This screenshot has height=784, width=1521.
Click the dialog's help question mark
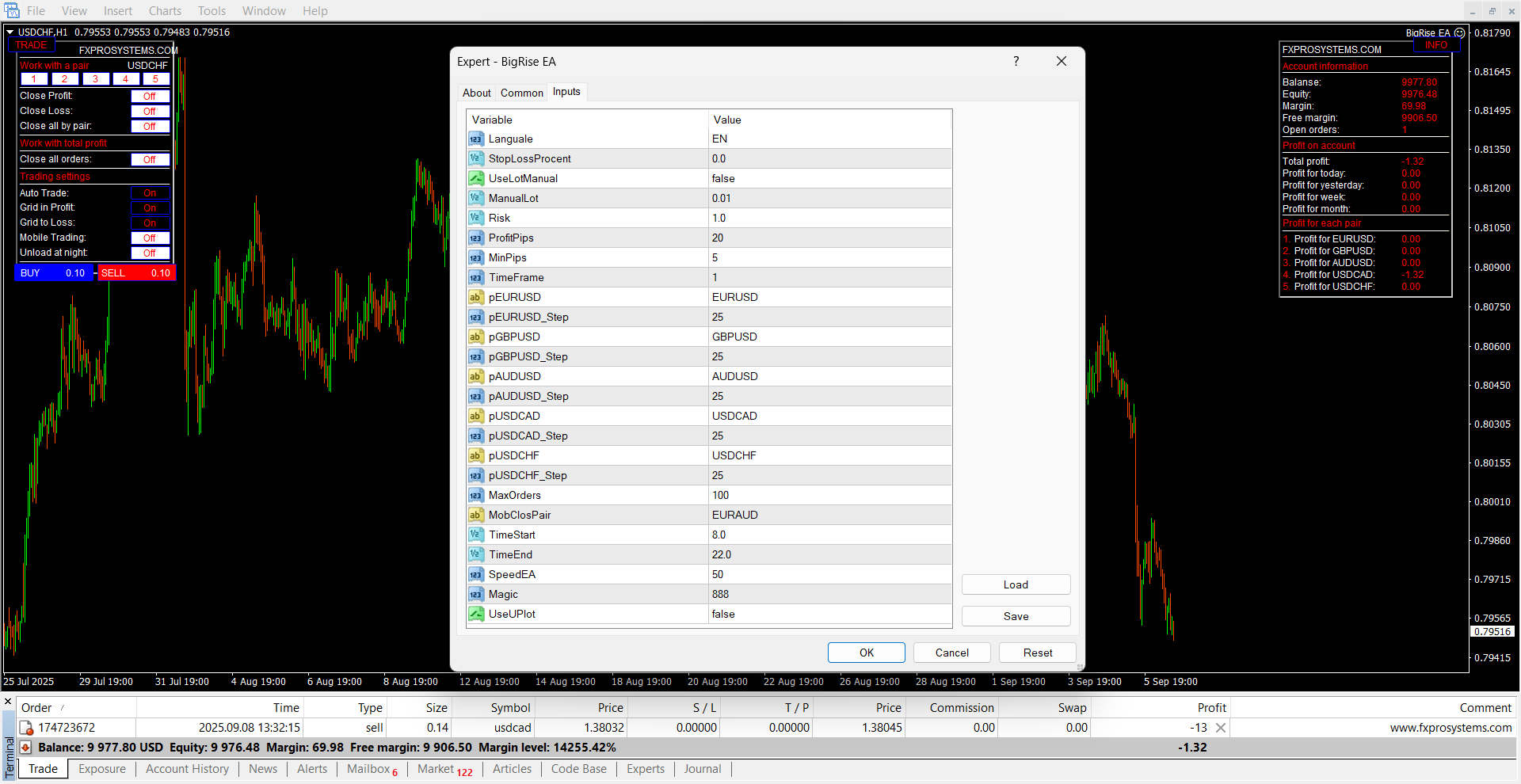pos(1016,62)
